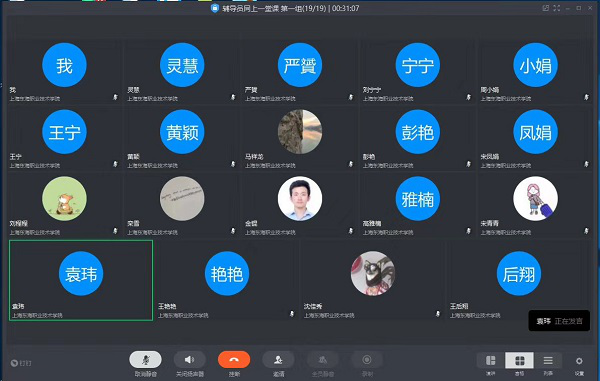Select the 后翔 participant avatar
Screen dimensions: 600x381
pyautogui.click(x=519, y=274)
